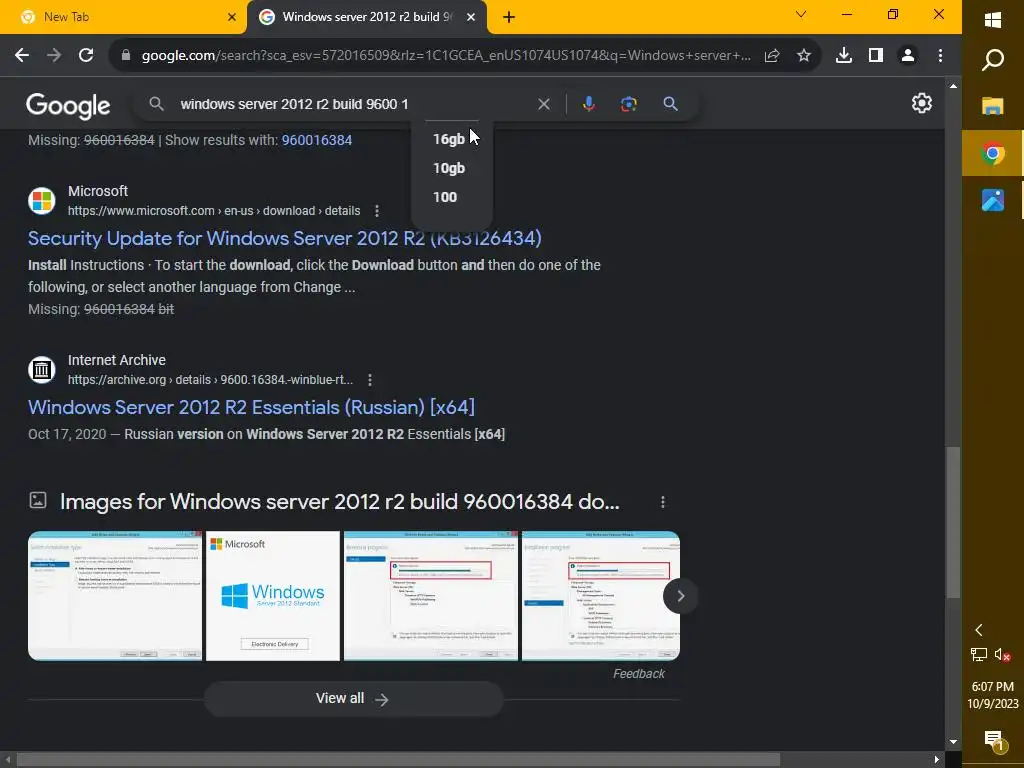Click View all images button
1024x768 pixels.
click(x=353, y=699)
